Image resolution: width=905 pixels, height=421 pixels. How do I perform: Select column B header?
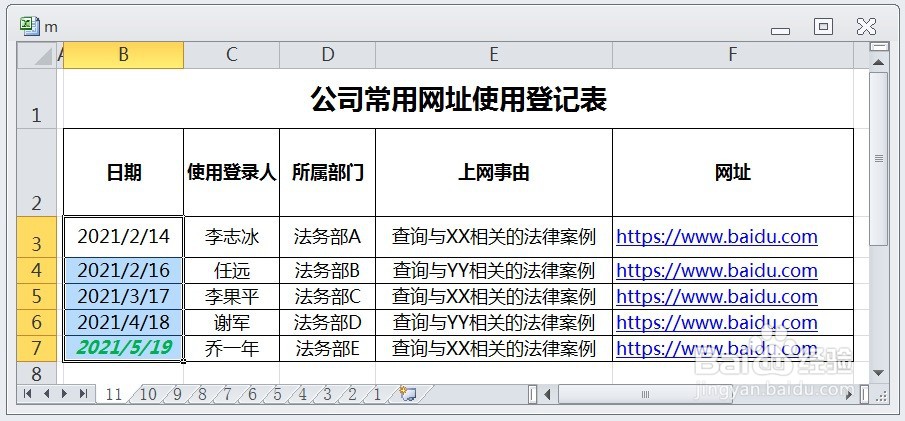click(x=124, y=55)
